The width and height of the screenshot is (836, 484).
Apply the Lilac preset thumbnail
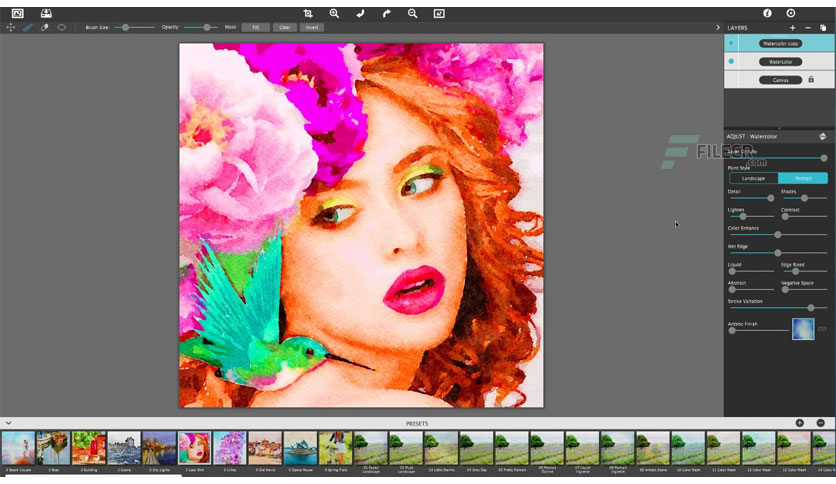coord(229,448)
